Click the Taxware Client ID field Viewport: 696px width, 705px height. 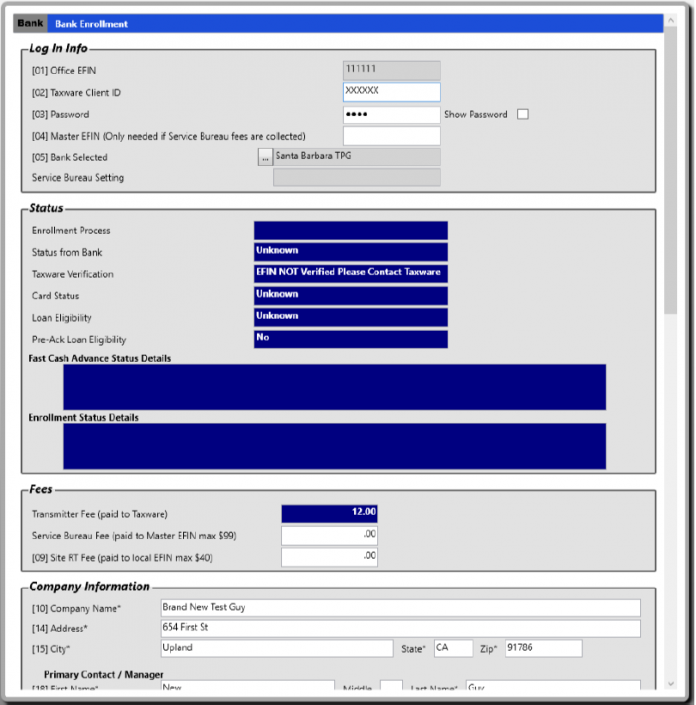pyautogui.click(x=391, y=92)
